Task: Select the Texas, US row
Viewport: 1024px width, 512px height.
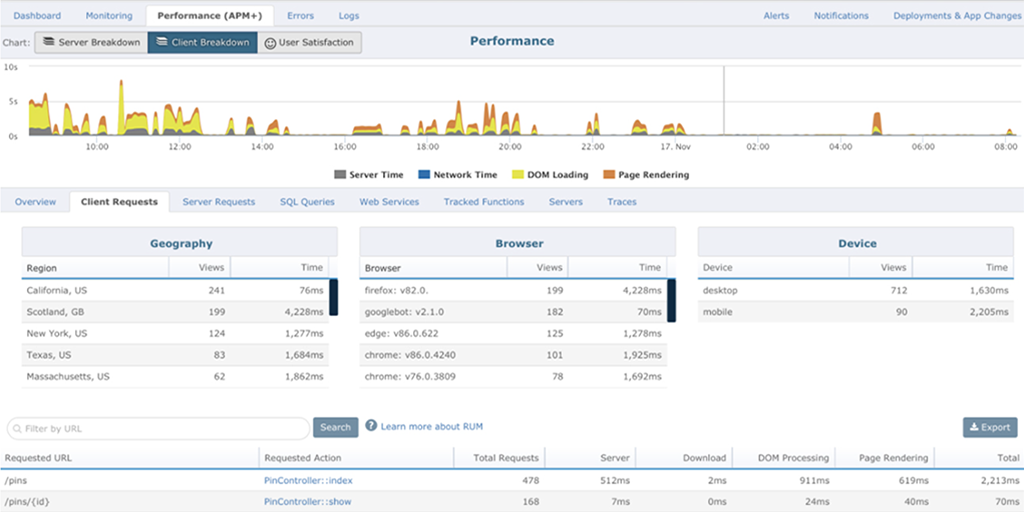Action: 175,355
